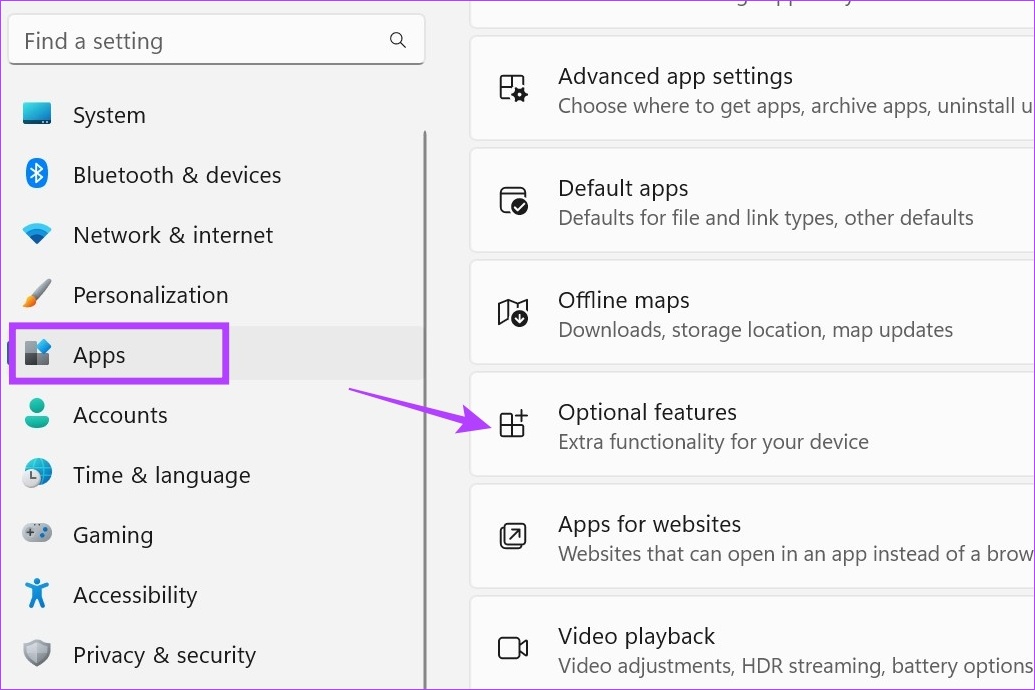Click the Video playback camera icon

[513, 648]
